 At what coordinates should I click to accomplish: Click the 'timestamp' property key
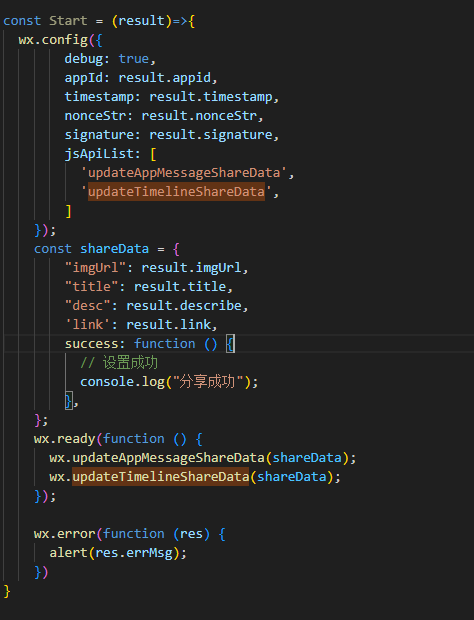(99, 97)
